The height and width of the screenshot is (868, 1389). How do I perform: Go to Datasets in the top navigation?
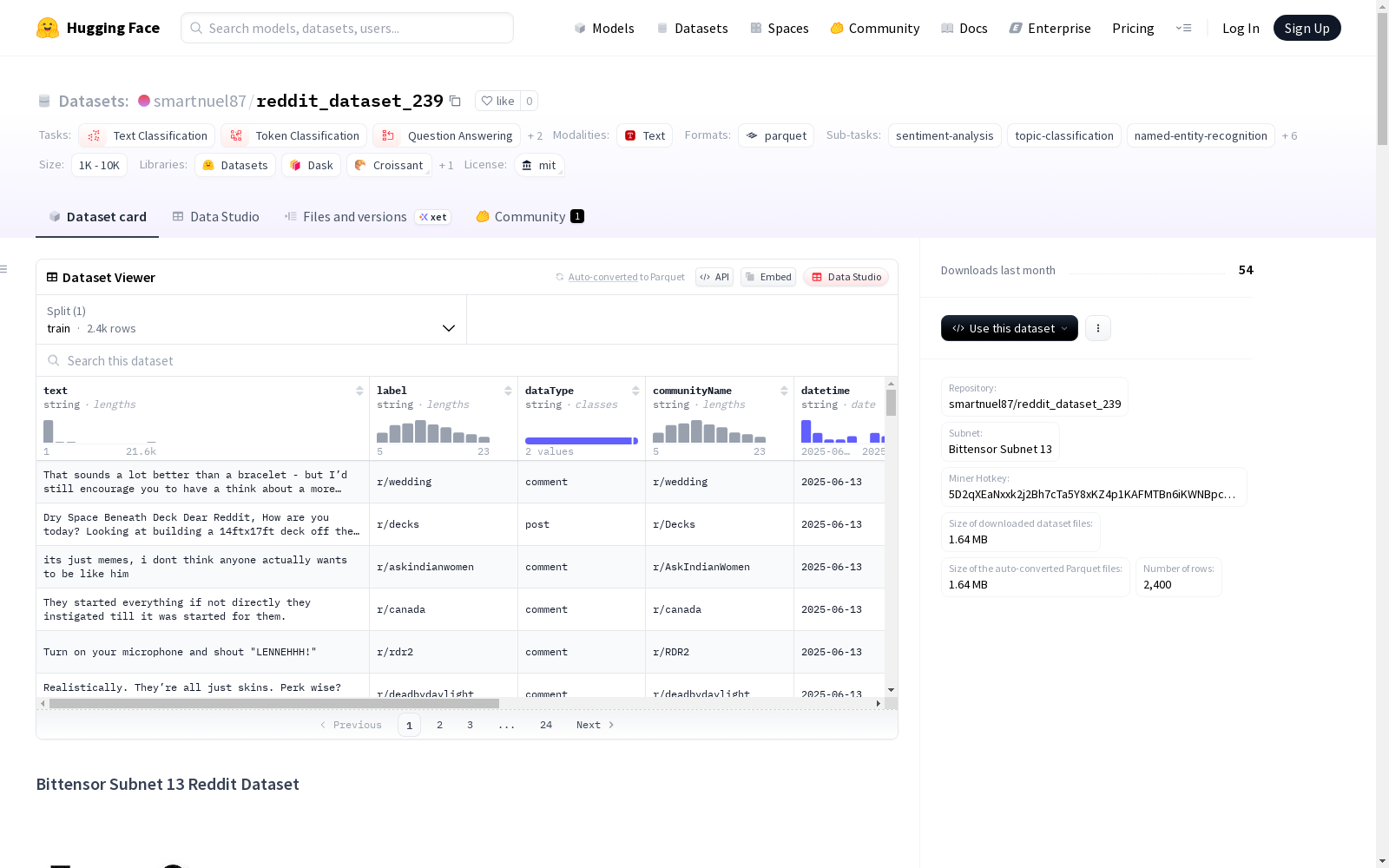[693, 28]
